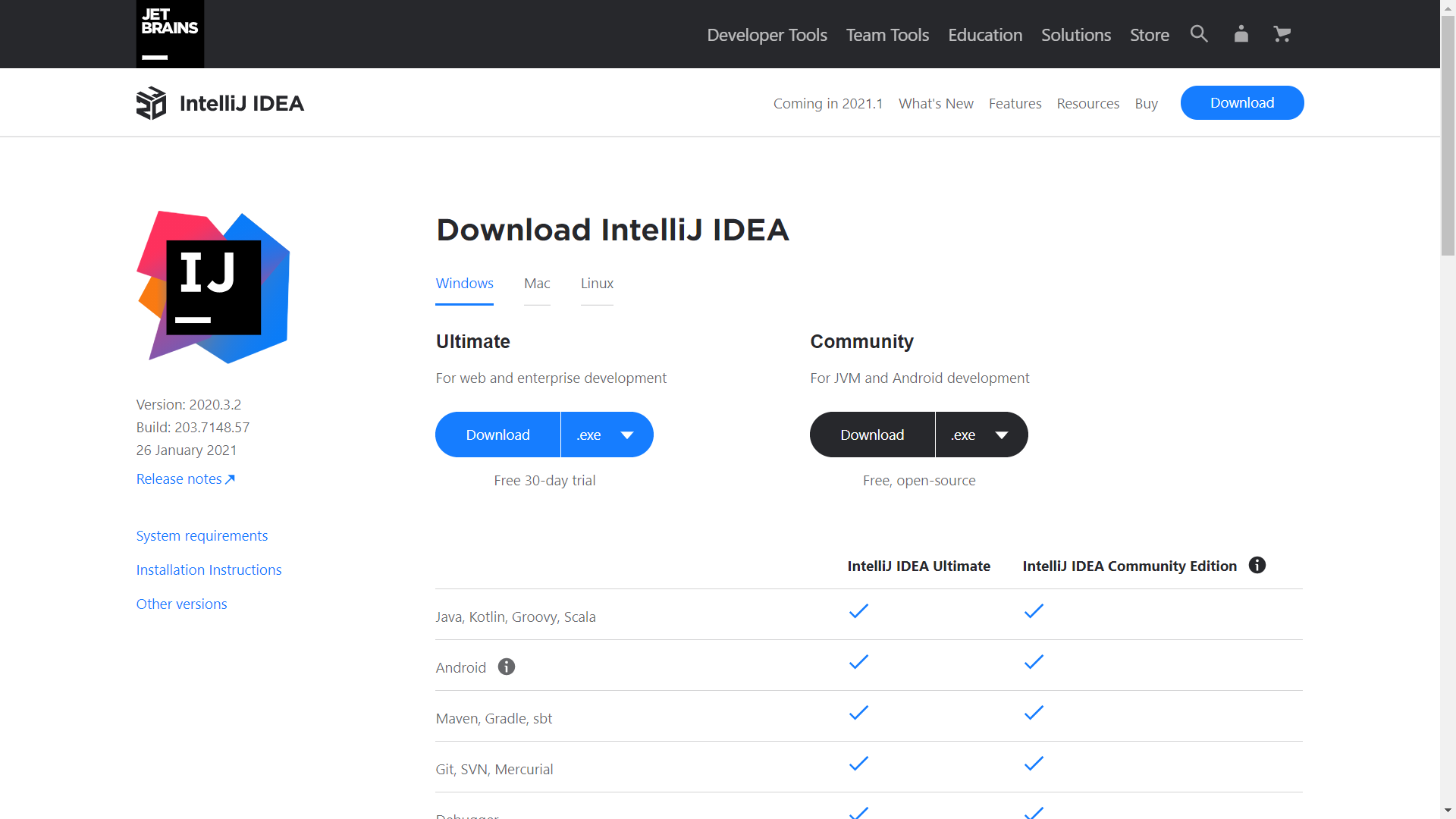1456x819 pixels.
Task: Click the external link arrow on Release notes
Action: coord(231,479)
